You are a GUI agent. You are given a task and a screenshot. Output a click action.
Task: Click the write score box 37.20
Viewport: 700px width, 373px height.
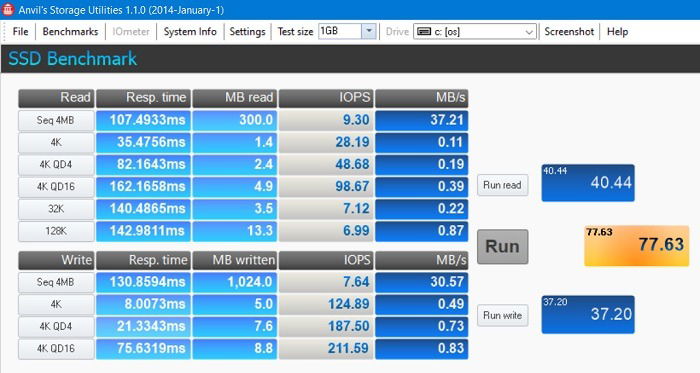588,315
